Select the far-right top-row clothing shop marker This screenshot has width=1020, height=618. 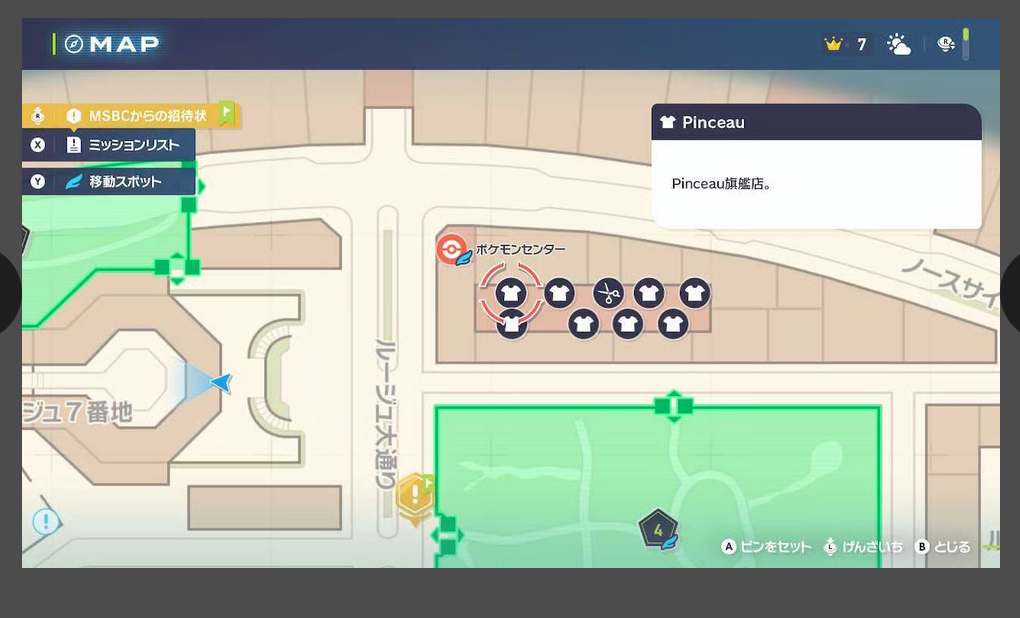[x=695, y=293]
